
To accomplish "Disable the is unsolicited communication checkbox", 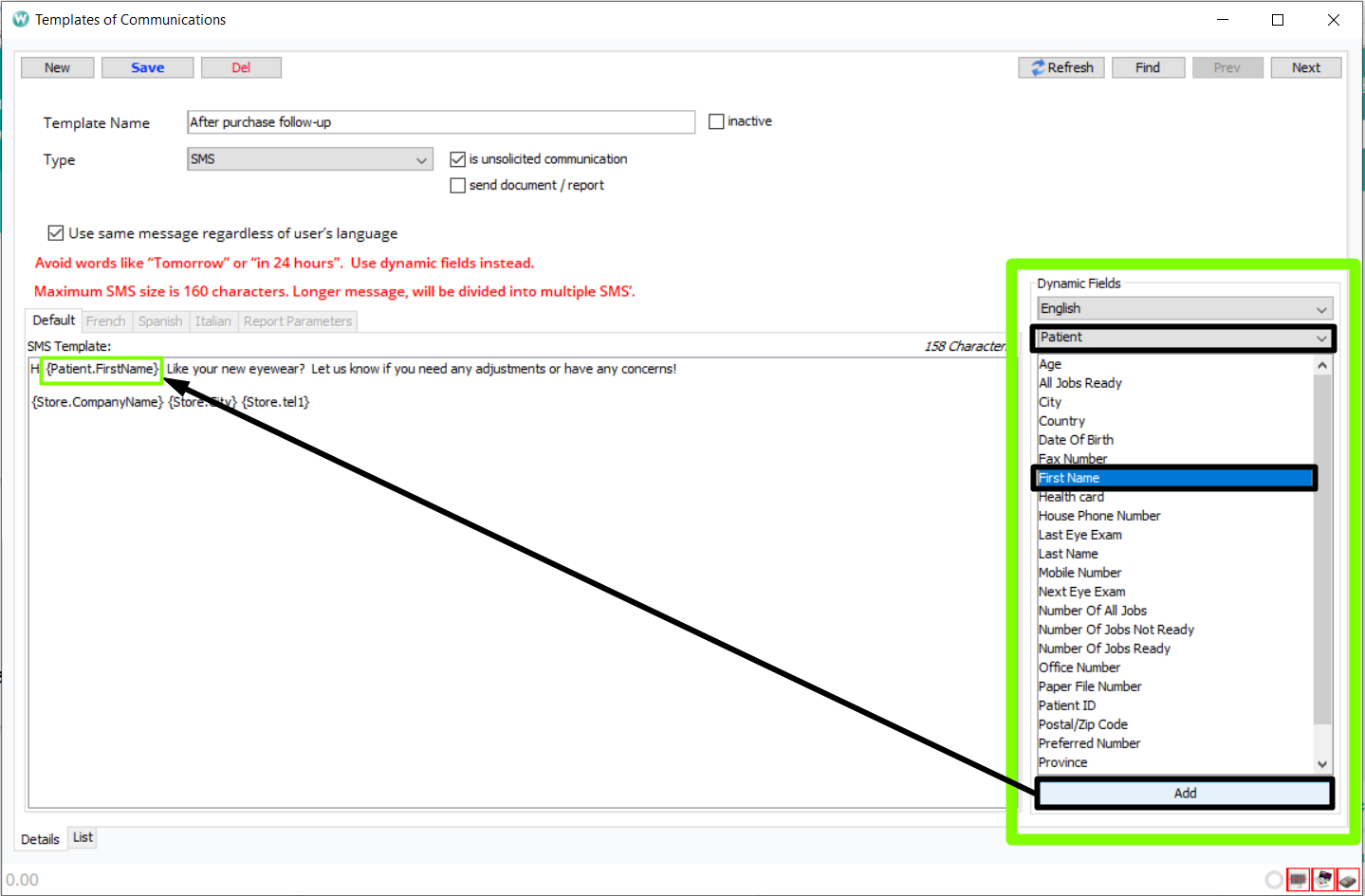I will (458, 158).
